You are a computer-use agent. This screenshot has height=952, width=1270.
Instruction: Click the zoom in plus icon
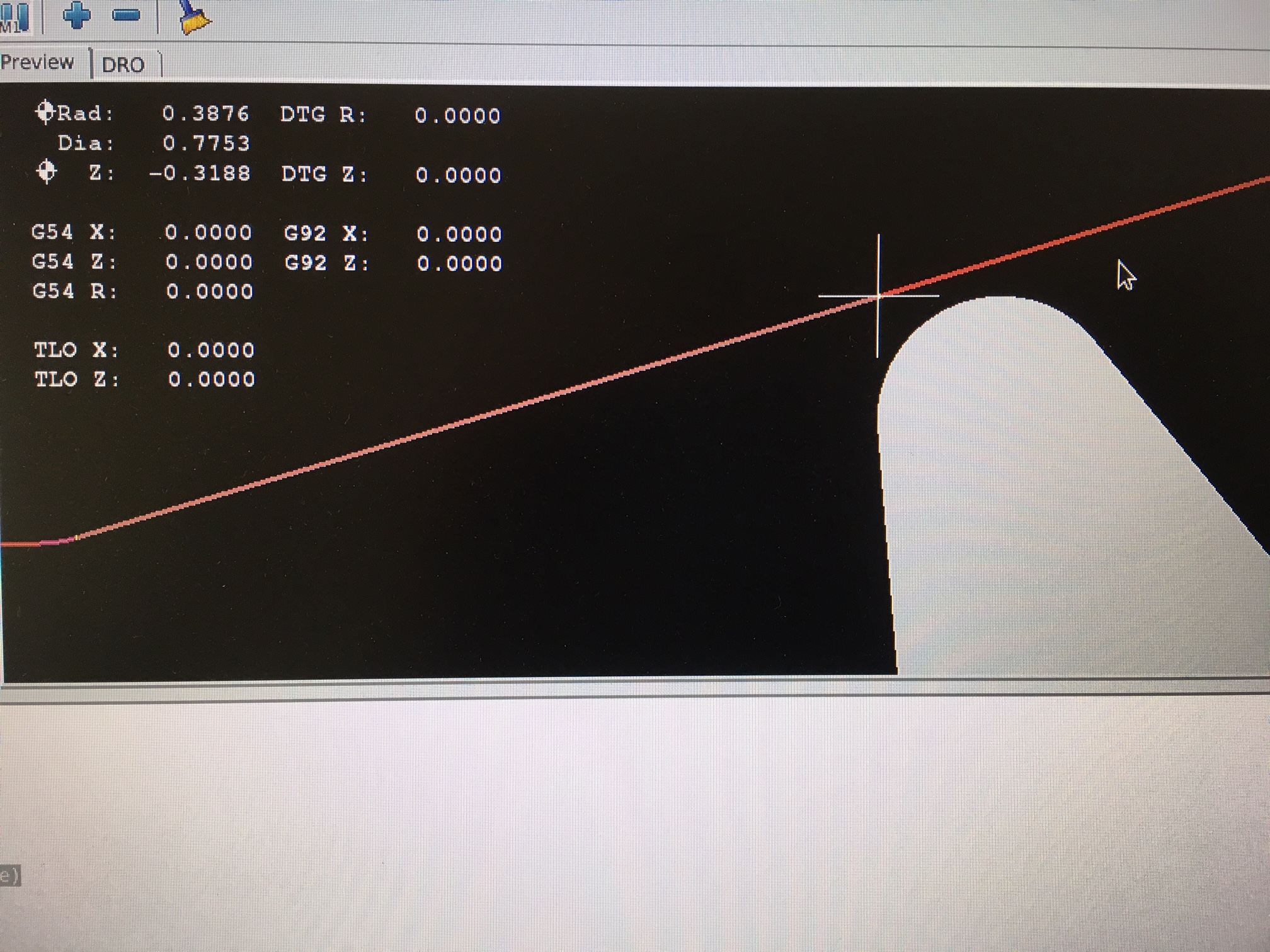[x=77, y=14]
